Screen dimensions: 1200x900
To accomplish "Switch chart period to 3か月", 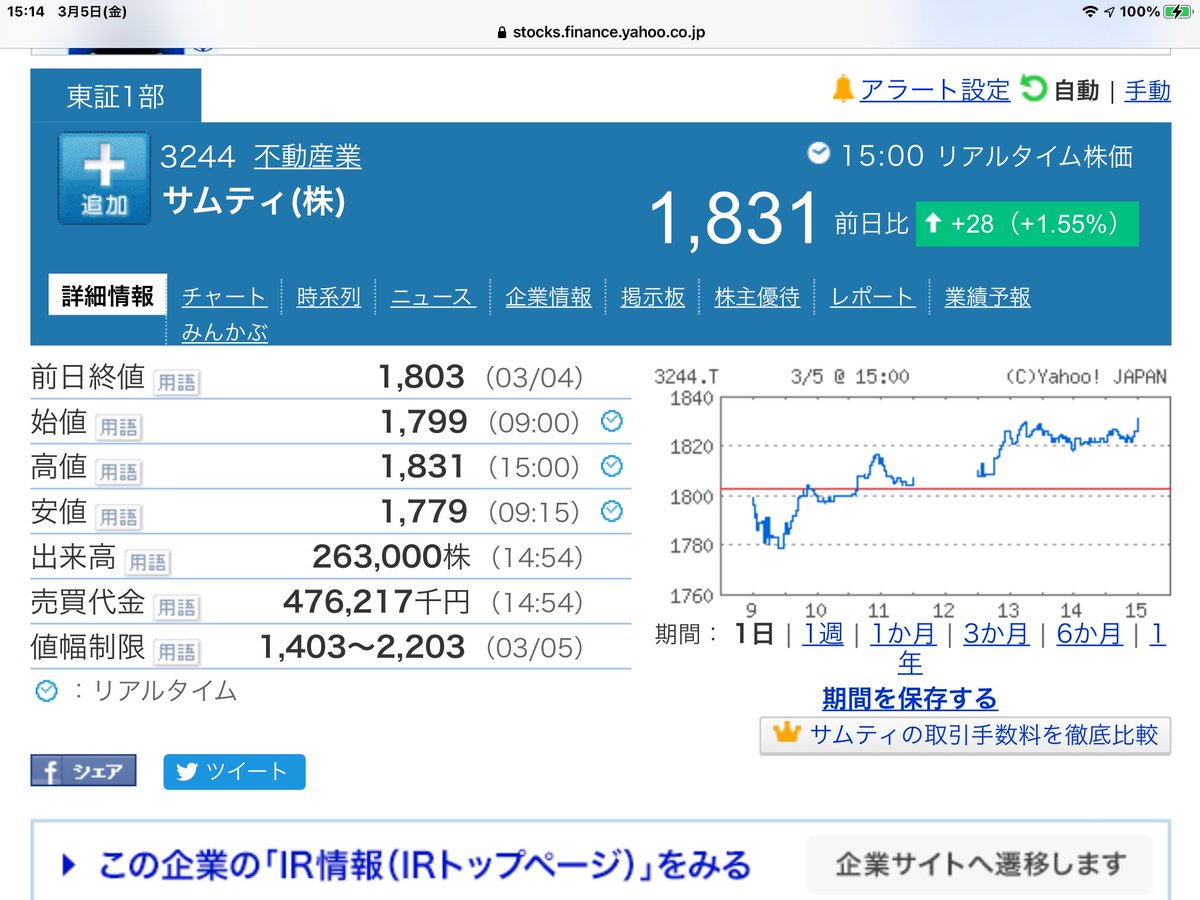I will point(996,634).
